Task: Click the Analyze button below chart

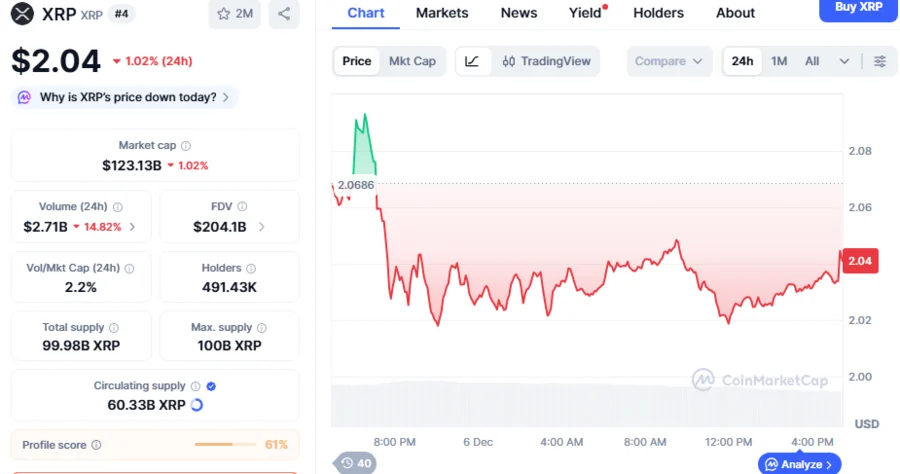Action: coord(798,464)
